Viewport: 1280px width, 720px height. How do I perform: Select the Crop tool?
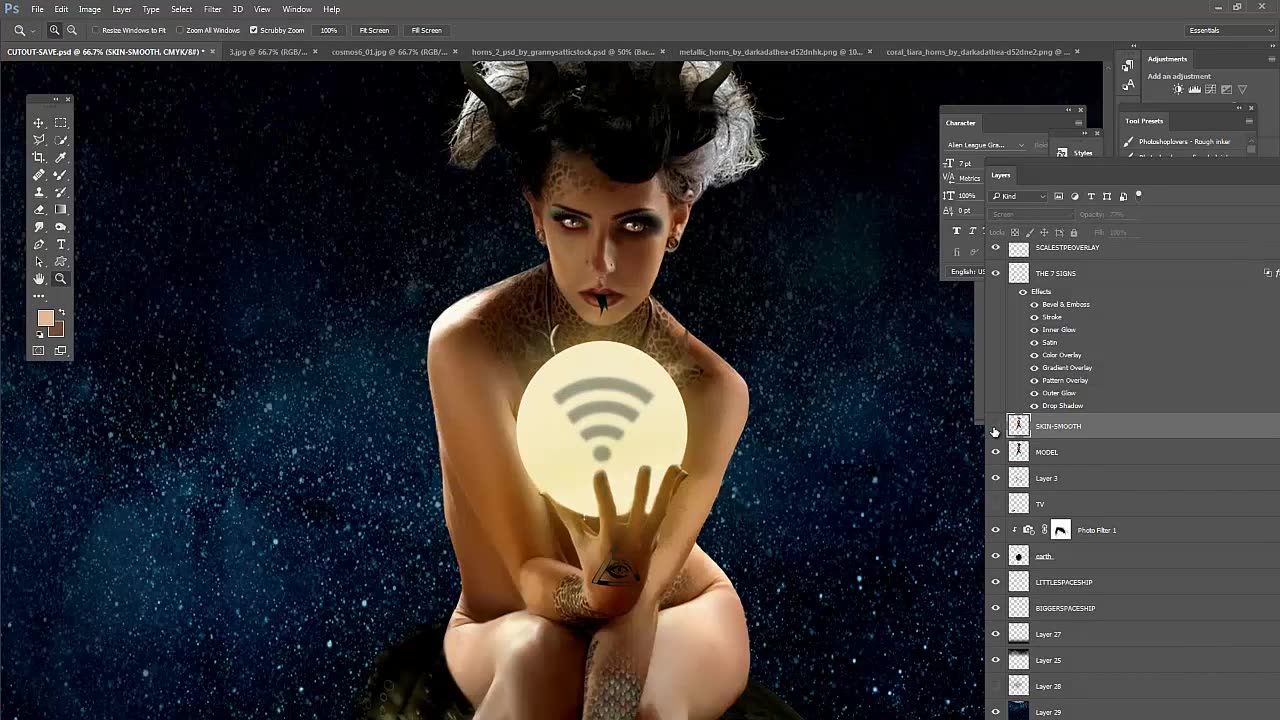click(39, 157)
